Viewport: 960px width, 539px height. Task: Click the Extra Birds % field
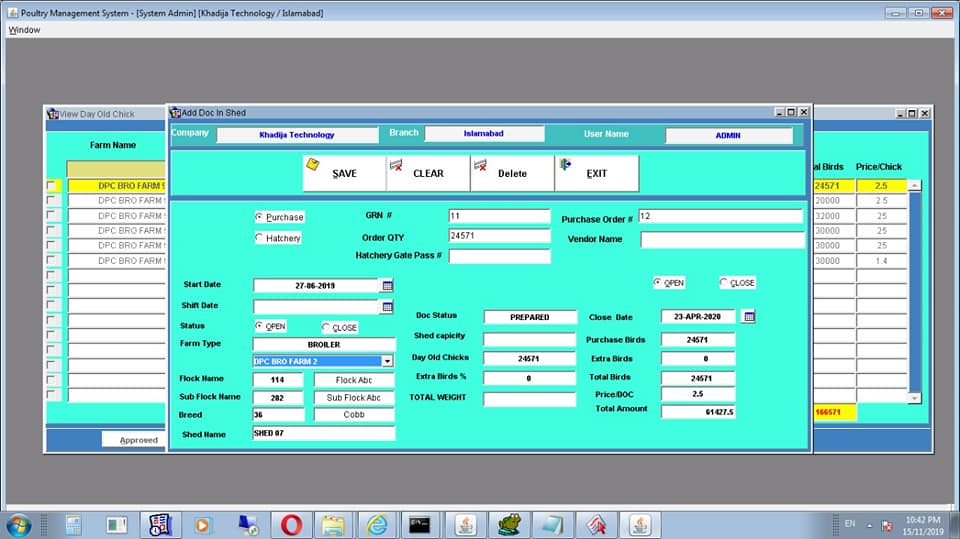(x=530, y=379)
